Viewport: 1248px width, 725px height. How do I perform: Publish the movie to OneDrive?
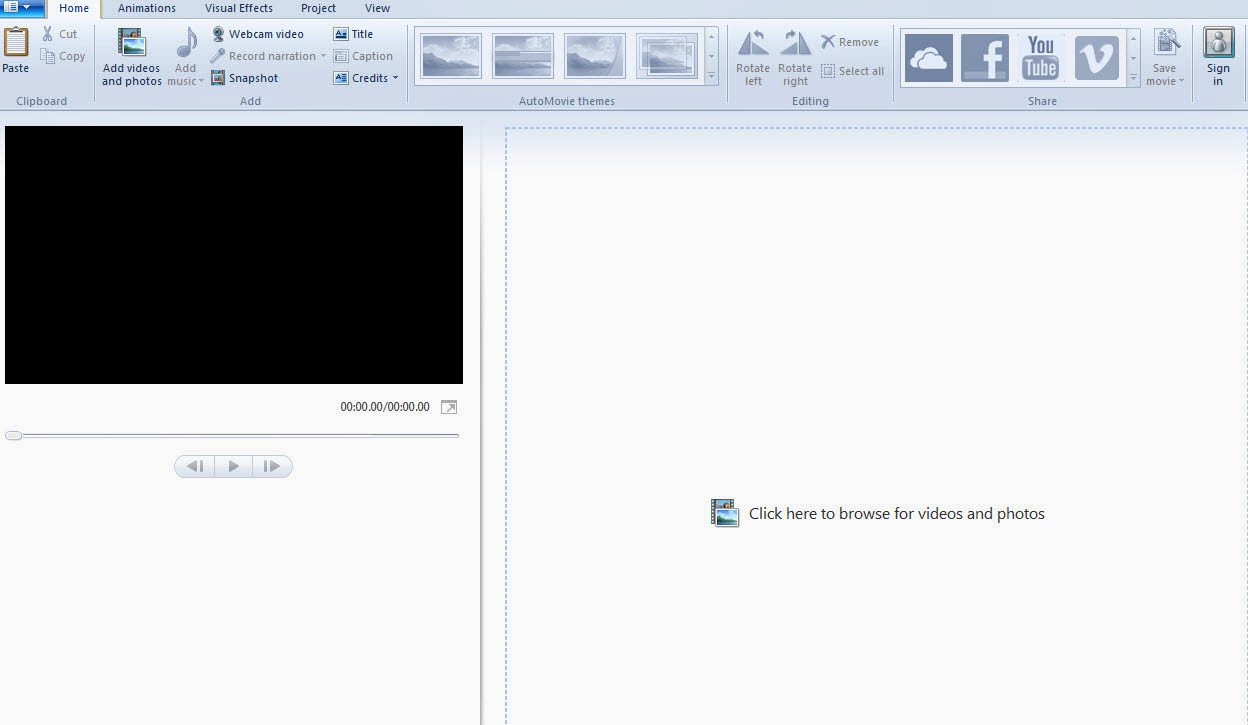(928, 57)
